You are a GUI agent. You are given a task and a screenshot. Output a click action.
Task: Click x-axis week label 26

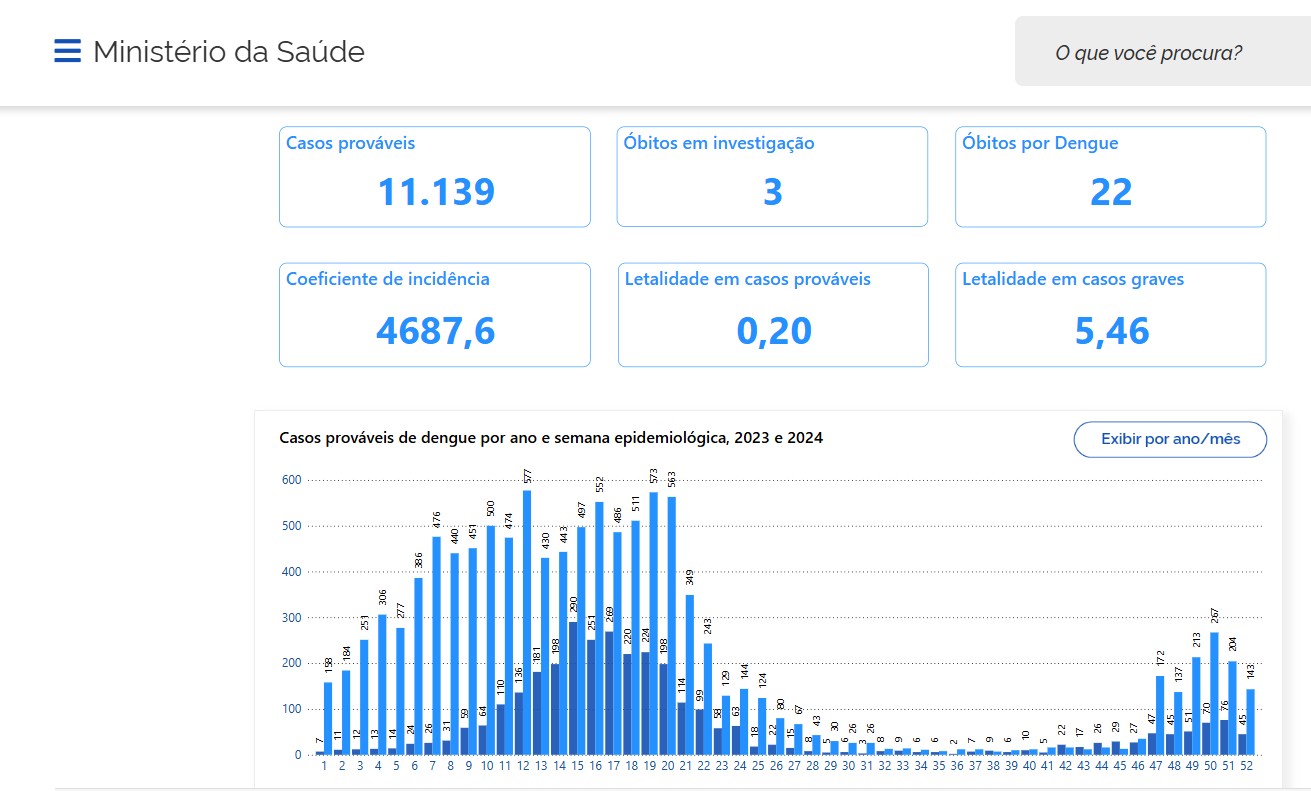(775, 766)
